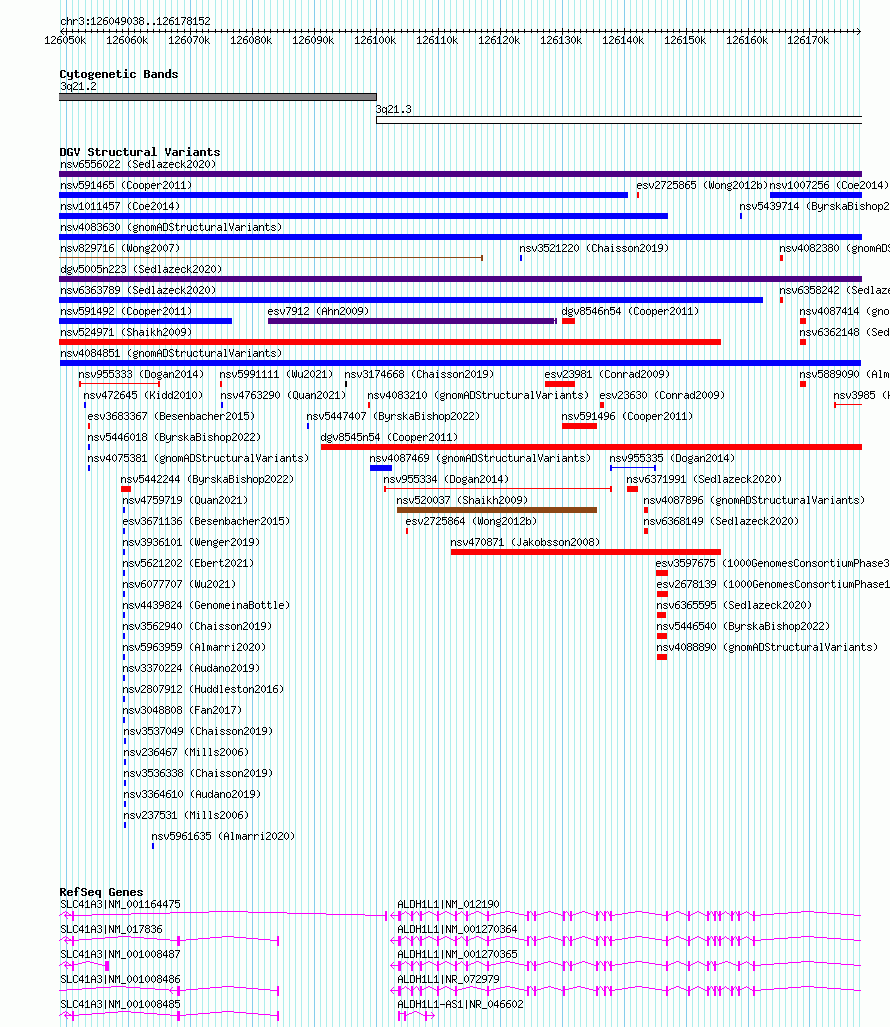Click the white 3q21.3 cytogenetic band bar
The height and width of the screenshot is (1027, 890).
click(x=619, y=120)
